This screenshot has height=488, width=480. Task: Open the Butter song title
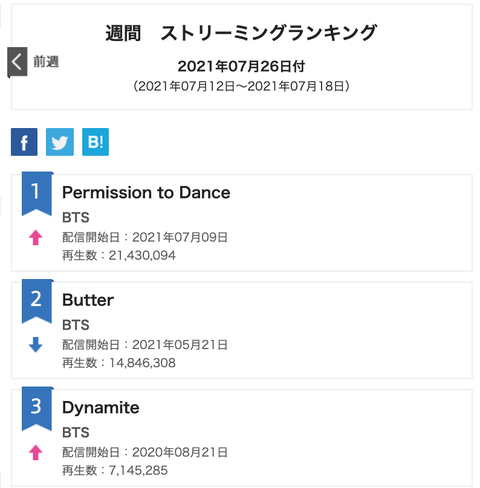click(x=88, y=300)
